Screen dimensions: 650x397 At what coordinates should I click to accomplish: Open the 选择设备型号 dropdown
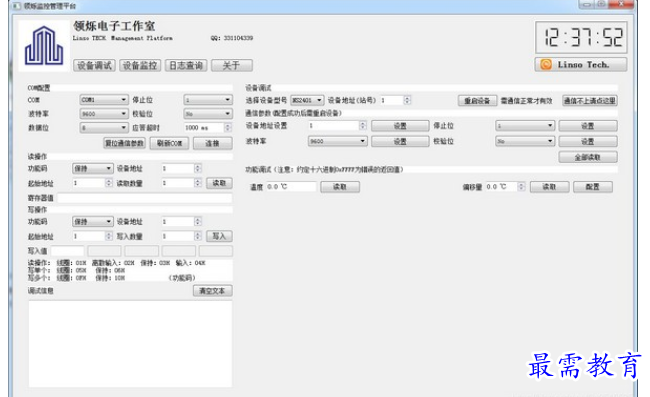pyautogui.click(x=307, y=100)
